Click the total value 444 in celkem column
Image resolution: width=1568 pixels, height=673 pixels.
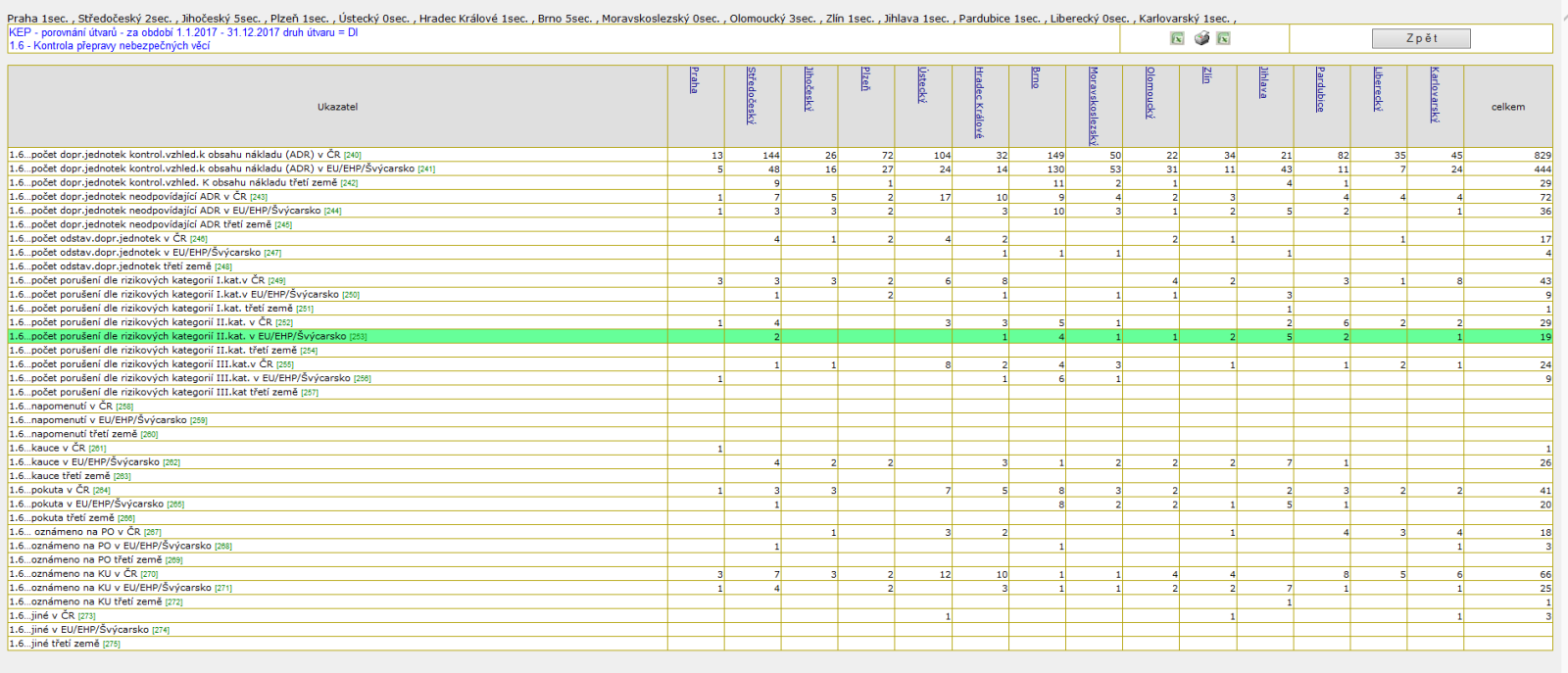[x=1543, y=169]
